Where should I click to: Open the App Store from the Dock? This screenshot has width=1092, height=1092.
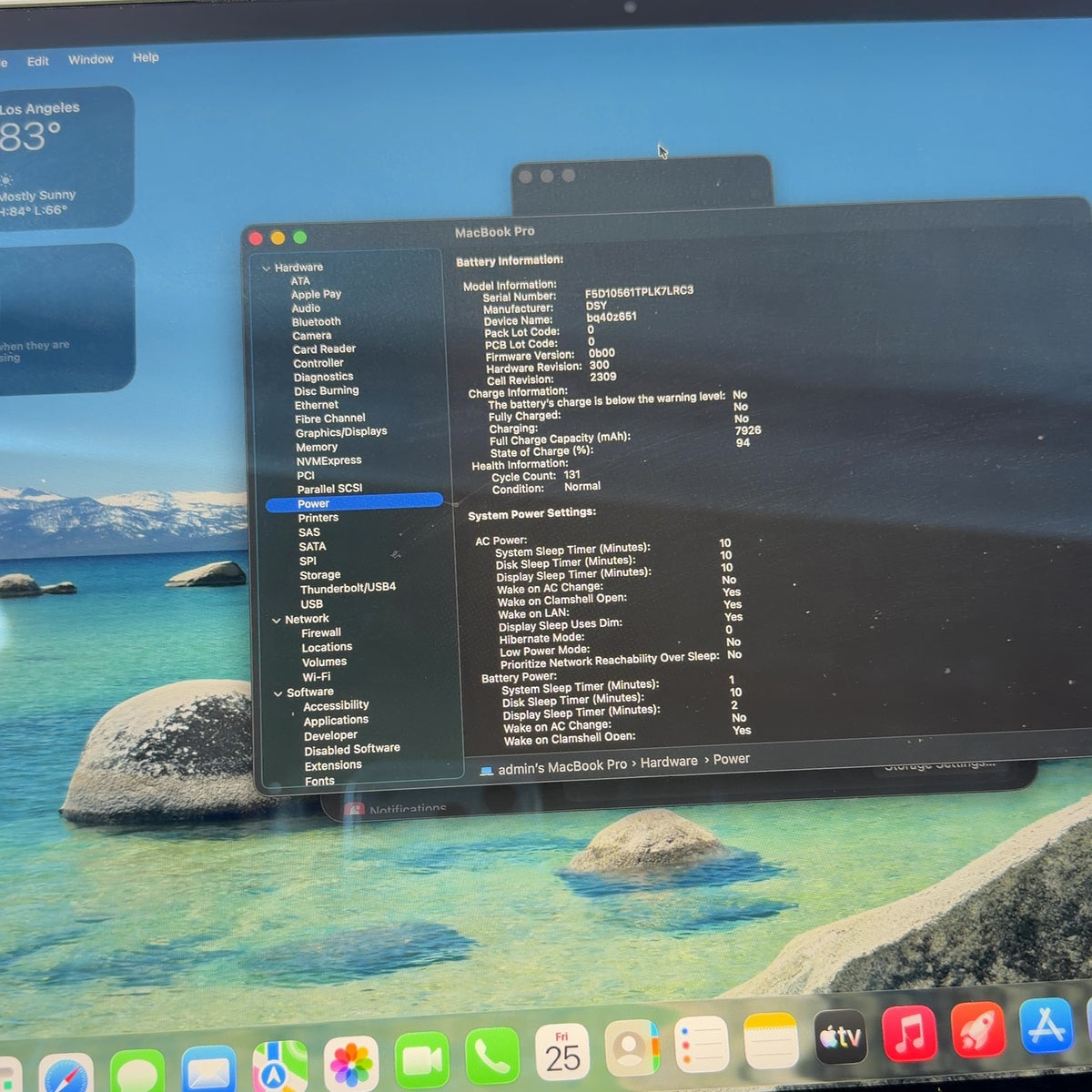(1046, 1025)
